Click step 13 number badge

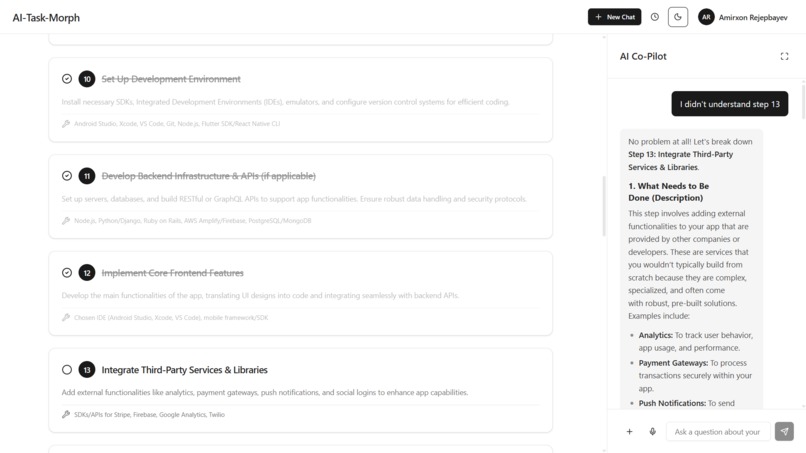(87, 370)
